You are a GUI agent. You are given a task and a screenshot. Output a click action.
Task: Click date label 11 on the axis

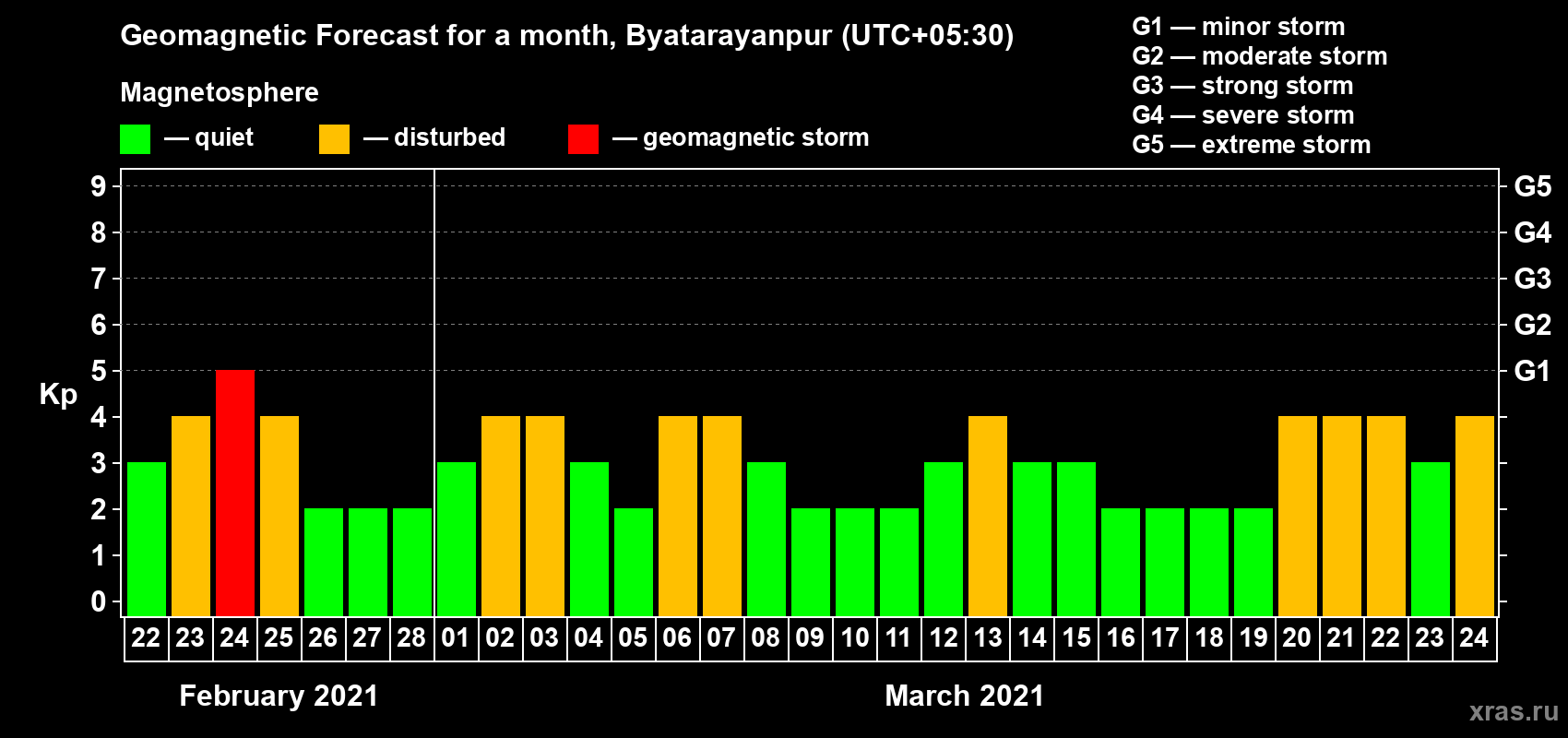point(898,637)
